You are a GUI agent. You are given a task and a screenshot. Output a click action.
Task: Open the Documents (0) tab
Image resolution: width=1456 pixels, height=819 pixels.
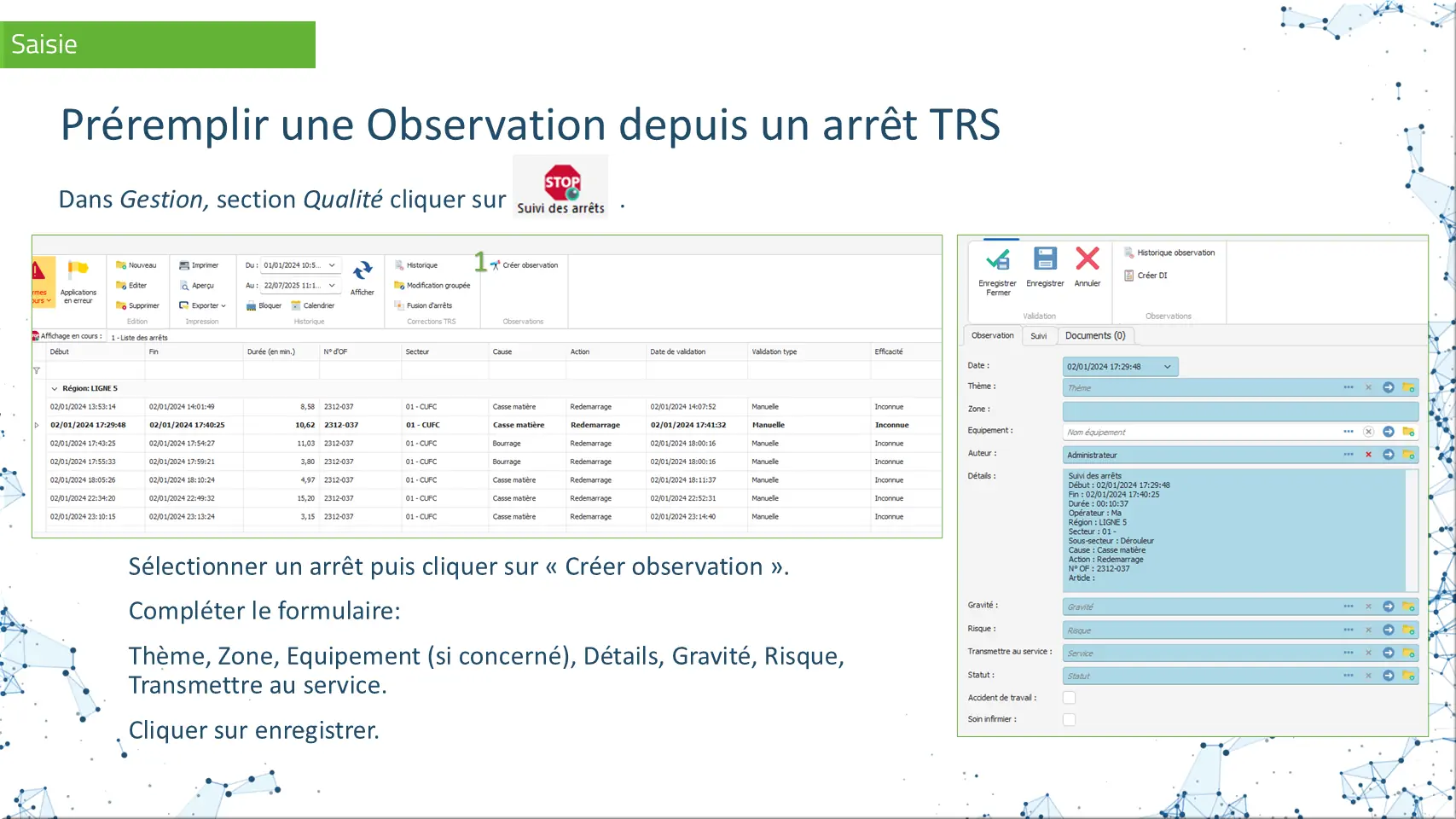tap(1094, 336)
